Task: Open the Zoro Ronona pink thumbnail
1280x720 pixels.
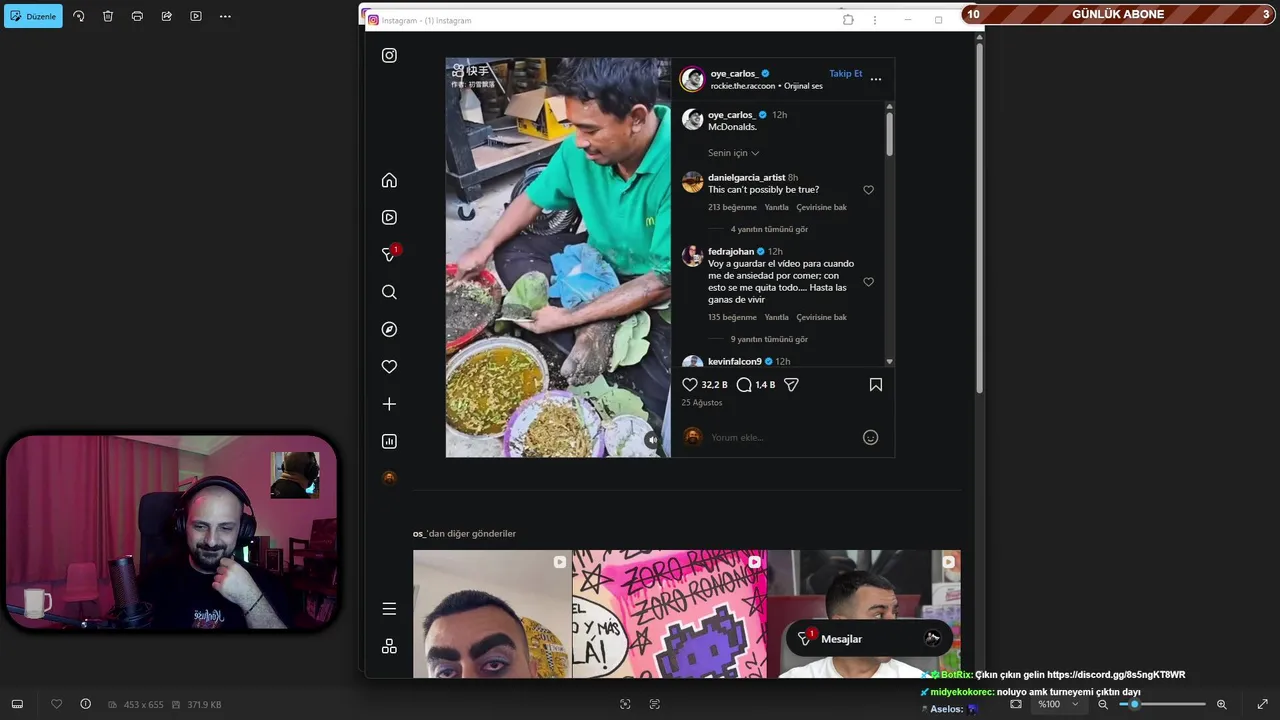Action: pos(669,613)
